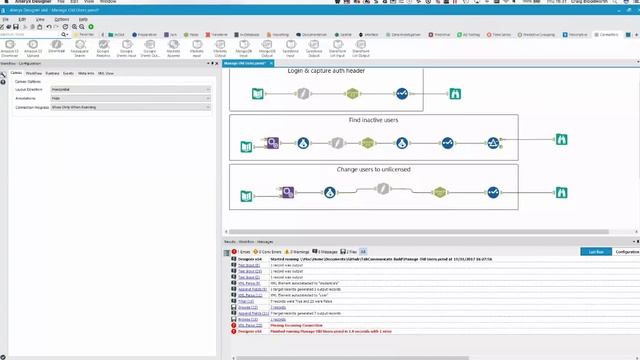
Task: Select the Salesforce Input tool
Action: 291,48
